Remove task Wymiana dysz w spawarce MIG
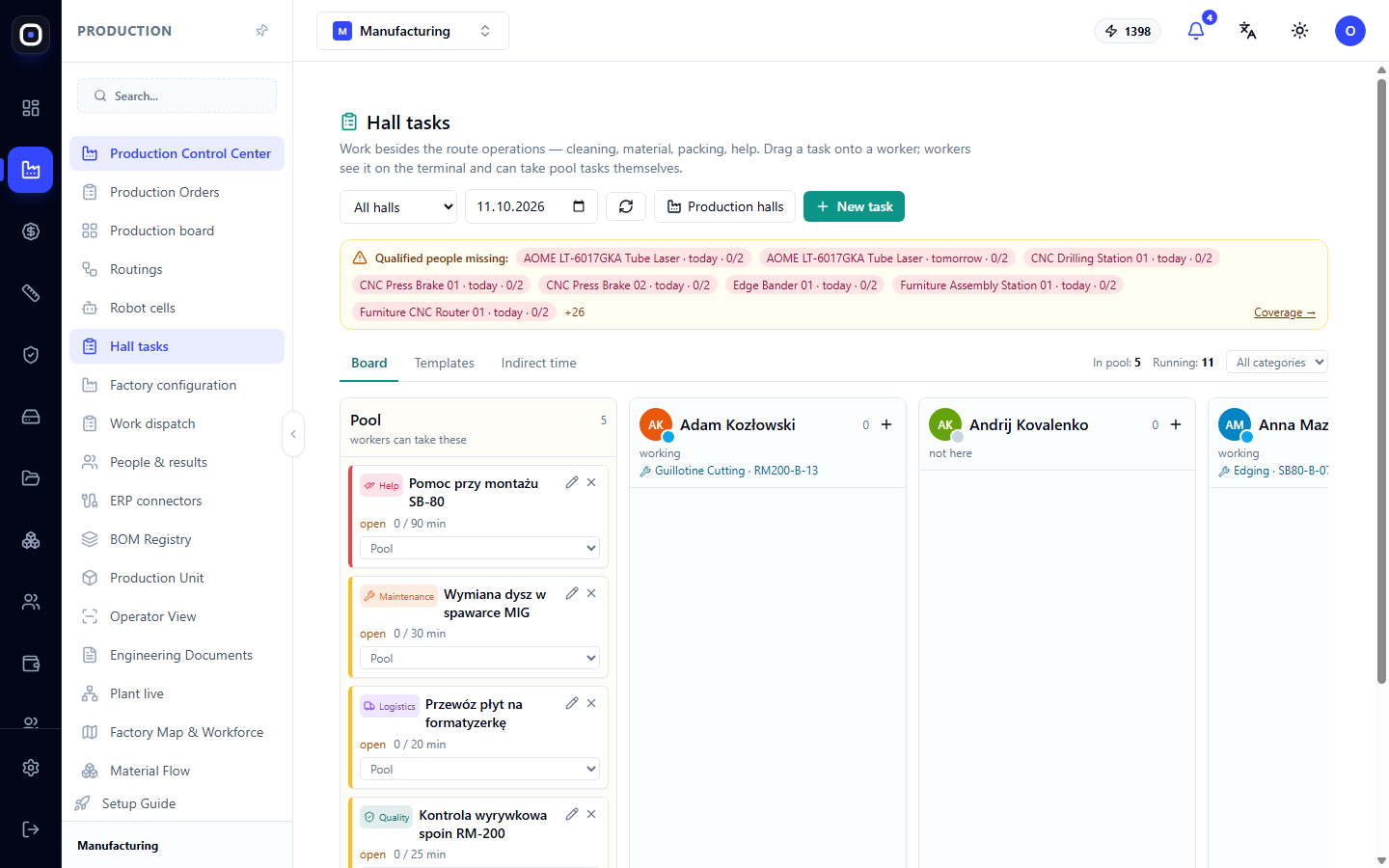The height and width of the screenshot is (868, 1389). 591,593
